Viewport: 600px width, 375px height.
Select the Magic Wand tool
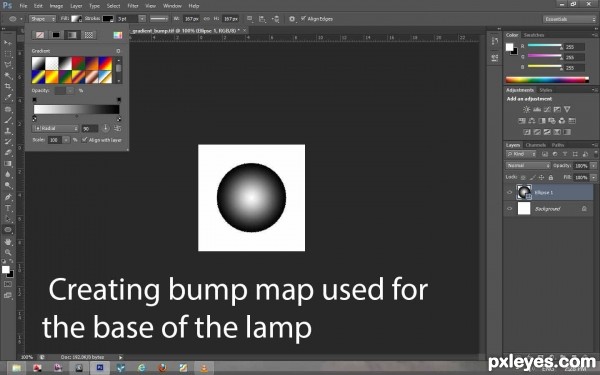[8, 76]
